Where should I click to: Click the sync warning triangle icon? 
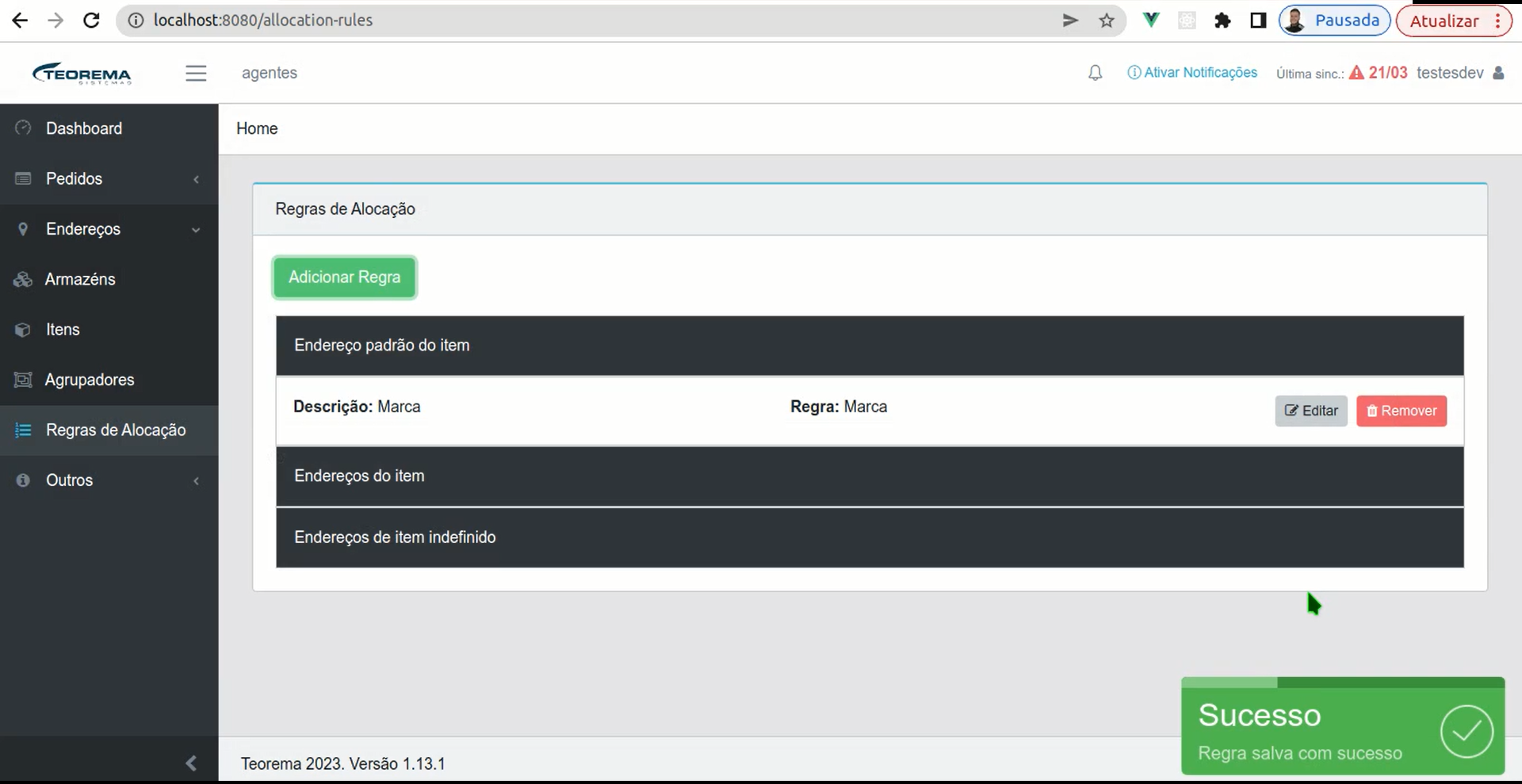point(1356,73)
